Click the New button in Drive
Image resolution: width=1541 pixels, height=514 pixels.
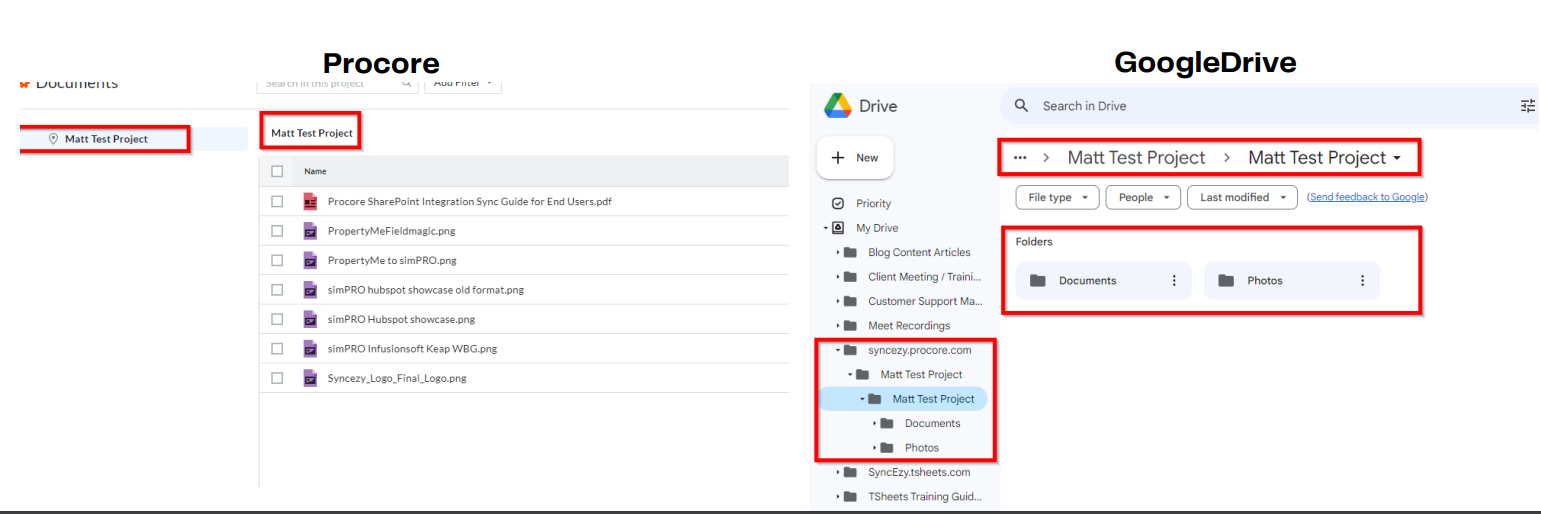point(855,158)
